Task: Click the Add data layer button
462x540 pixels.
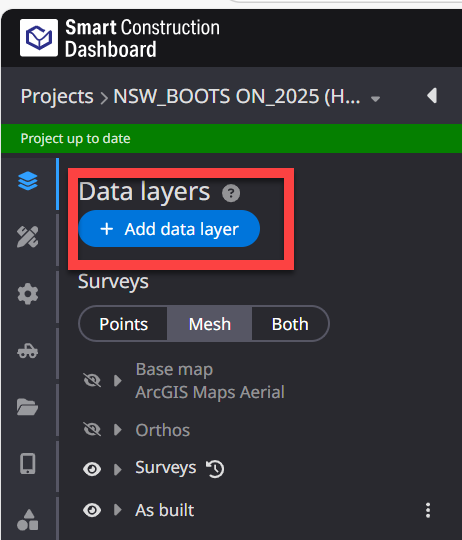Action: [x=169, y=229]
